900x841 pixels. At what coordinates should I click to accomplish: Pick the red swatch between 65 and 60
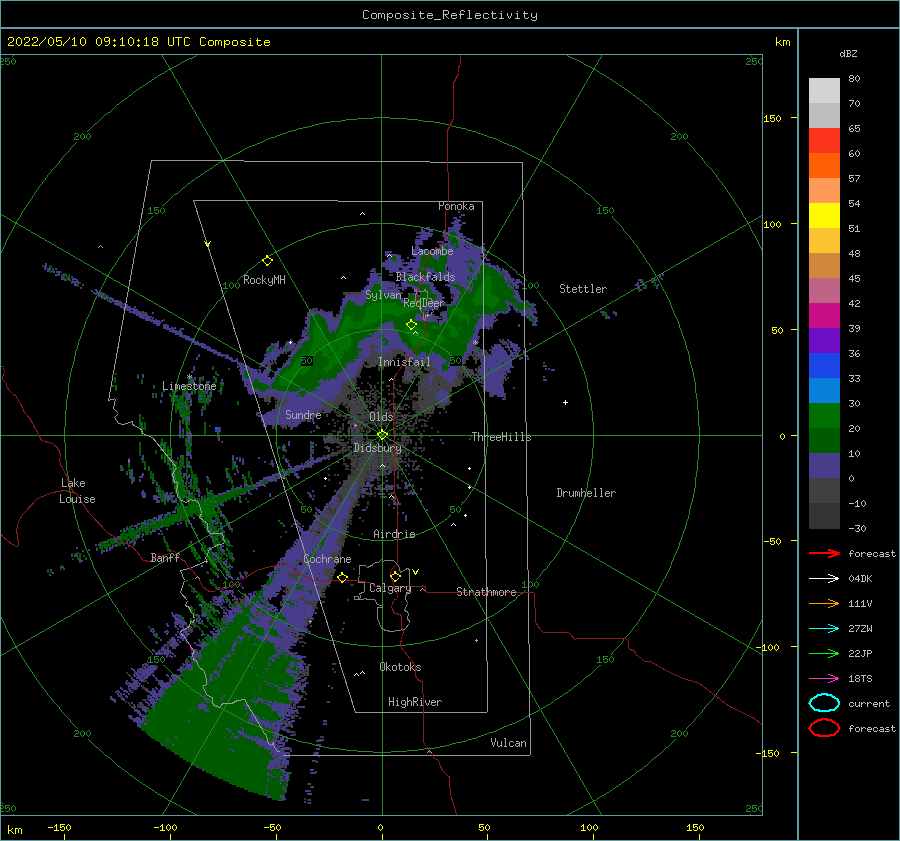coord(824,140)
